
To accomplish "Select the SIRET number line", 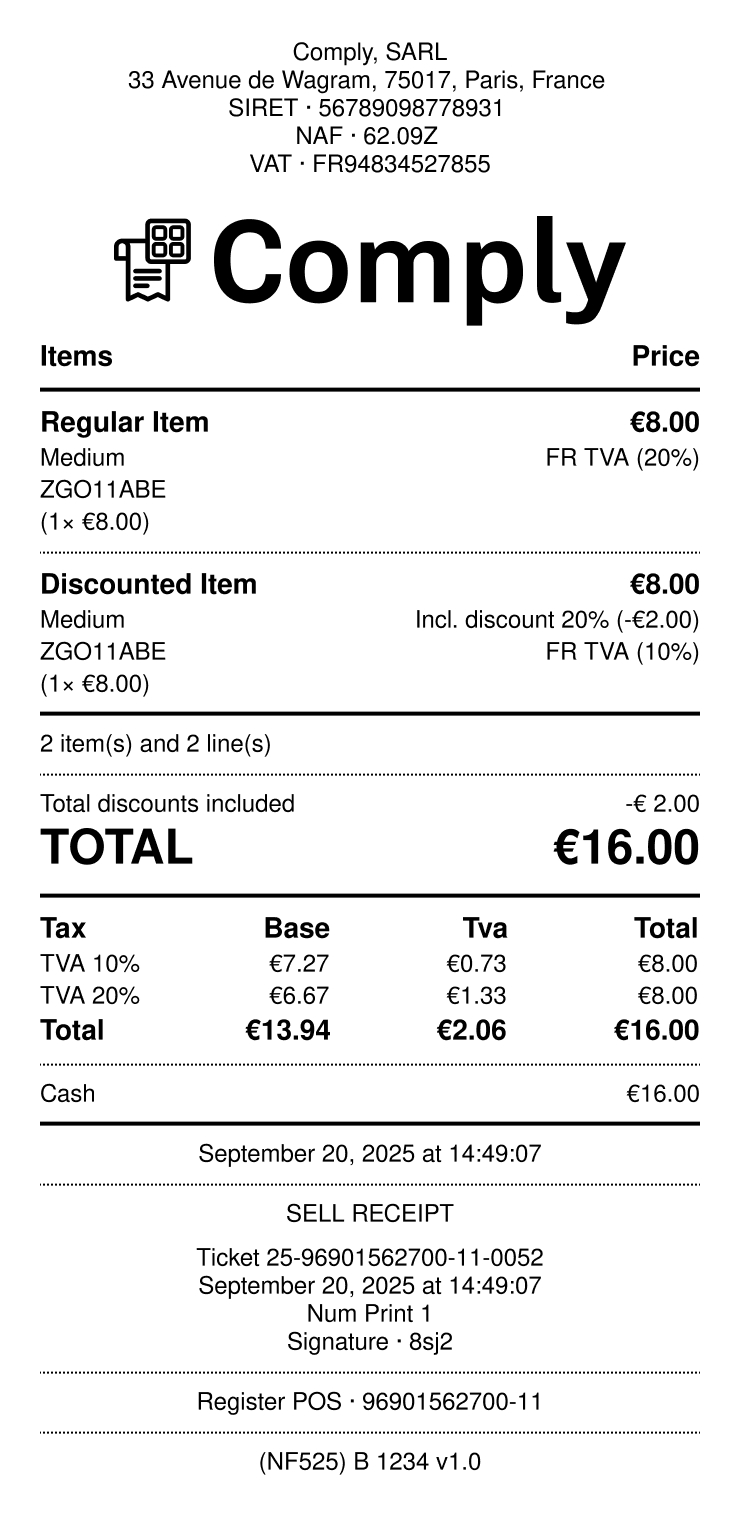I will tap(365, 108).
